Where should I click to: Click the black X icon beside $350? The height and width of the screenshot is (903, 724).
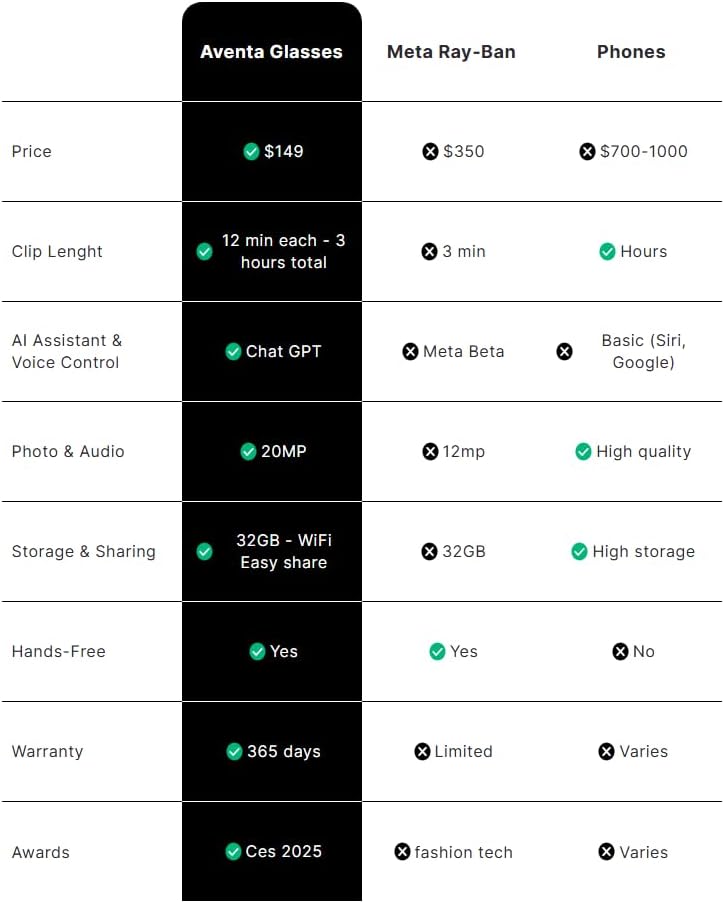coord(430,152)
